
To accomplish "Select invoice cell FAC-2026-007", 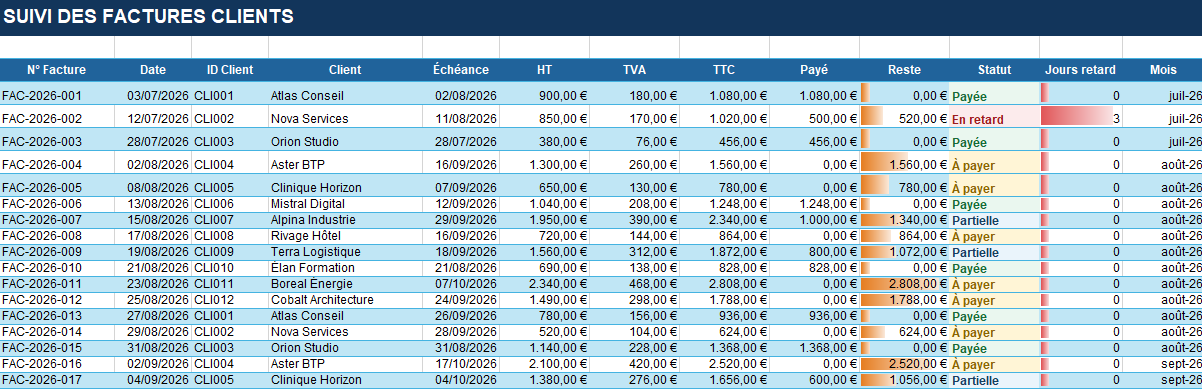I will 57,220.
